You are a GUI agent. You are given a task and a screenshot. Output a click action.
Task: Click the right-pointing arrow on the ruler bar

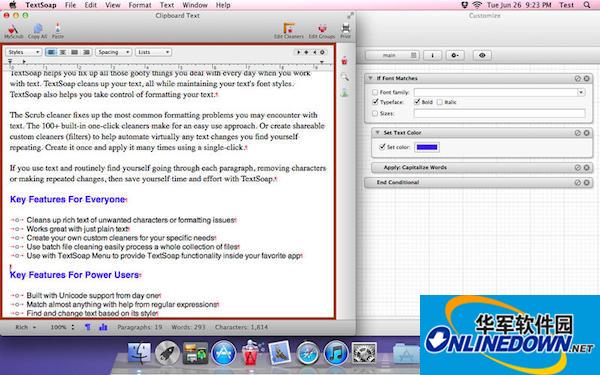click(x=298, y=52)
